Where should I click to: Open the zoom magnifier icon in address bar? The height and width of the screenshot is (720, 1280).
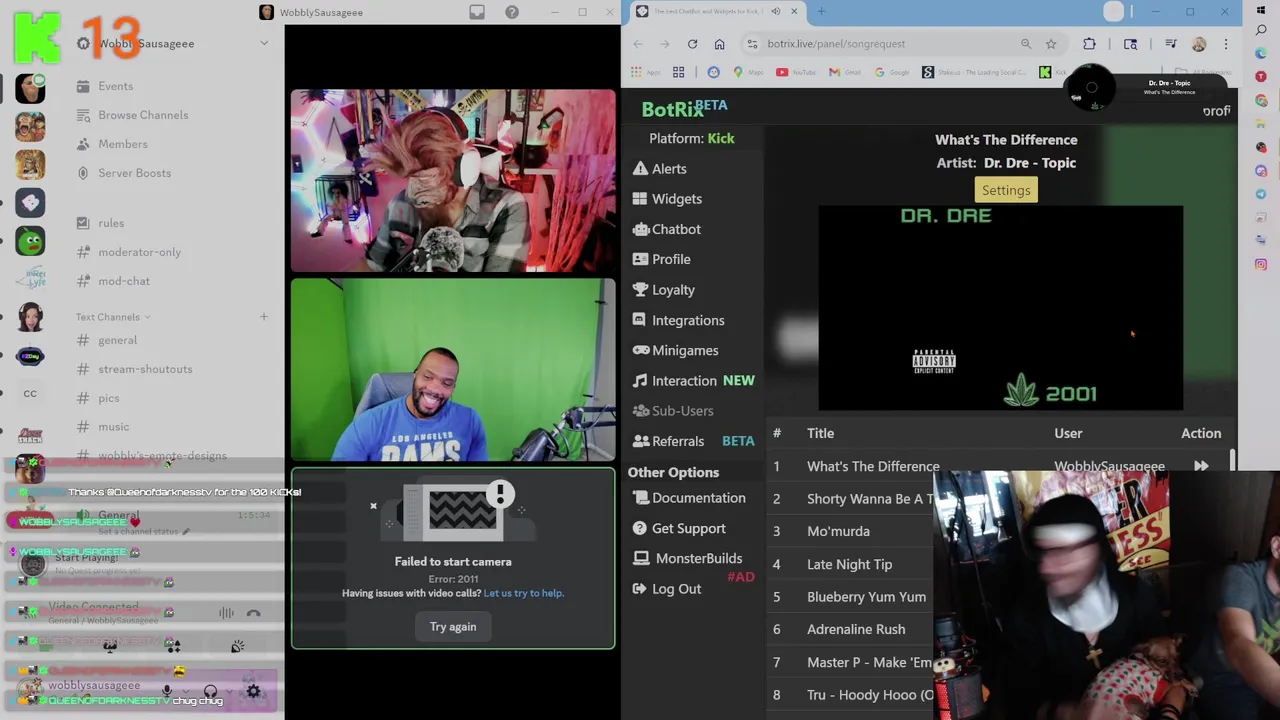click(1026, 44)
